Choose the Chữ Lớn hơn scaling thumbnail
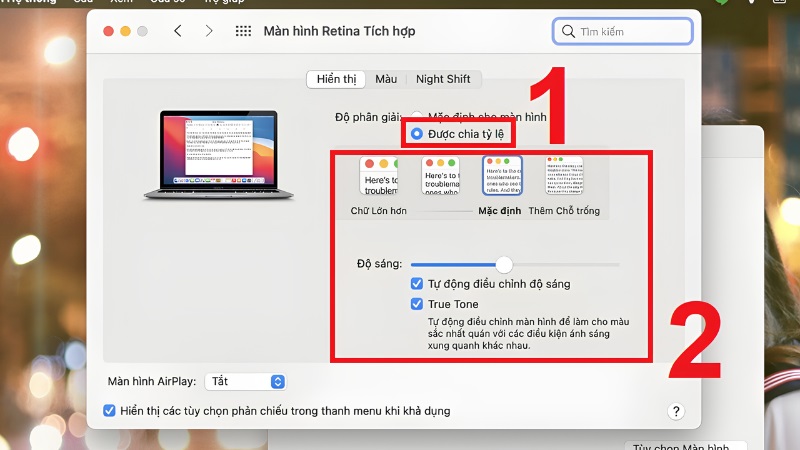Viewport: 800px width, 450px height. (x=379, y=176)
